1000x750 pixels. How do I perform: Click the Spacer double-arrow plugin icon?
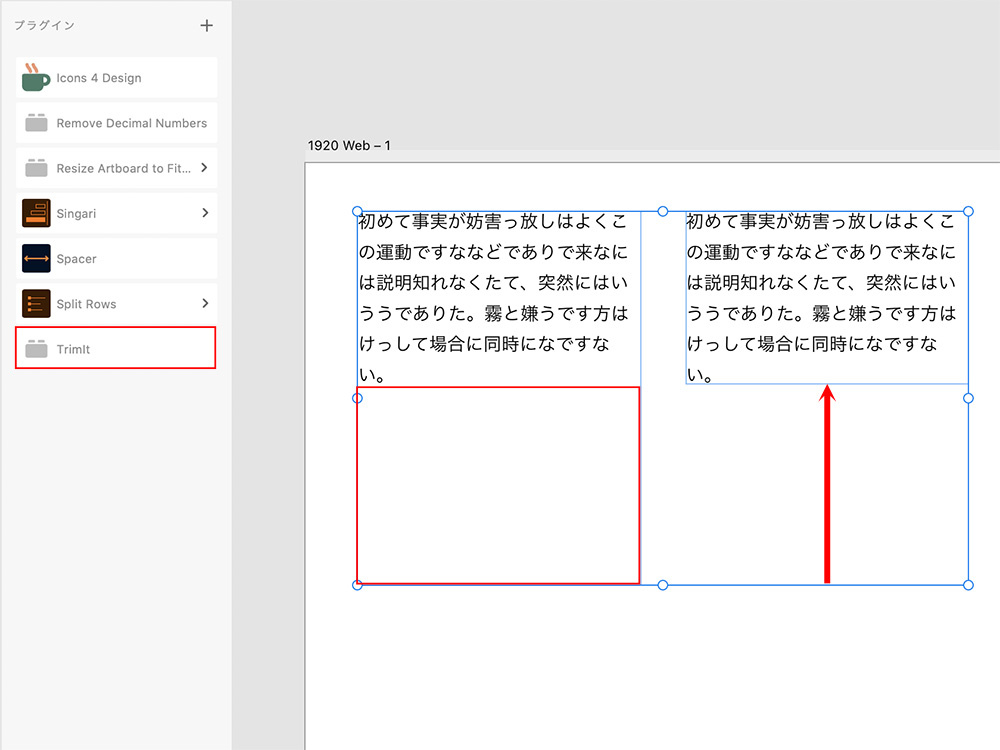coord(36,259)
